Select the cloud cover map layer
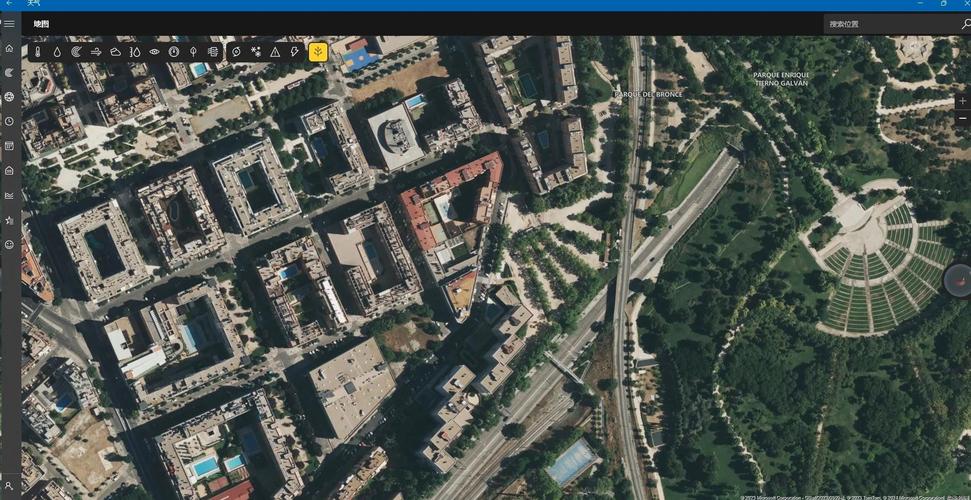The width and height of the screenshot is (971, 500). click(x=115, y=52)
